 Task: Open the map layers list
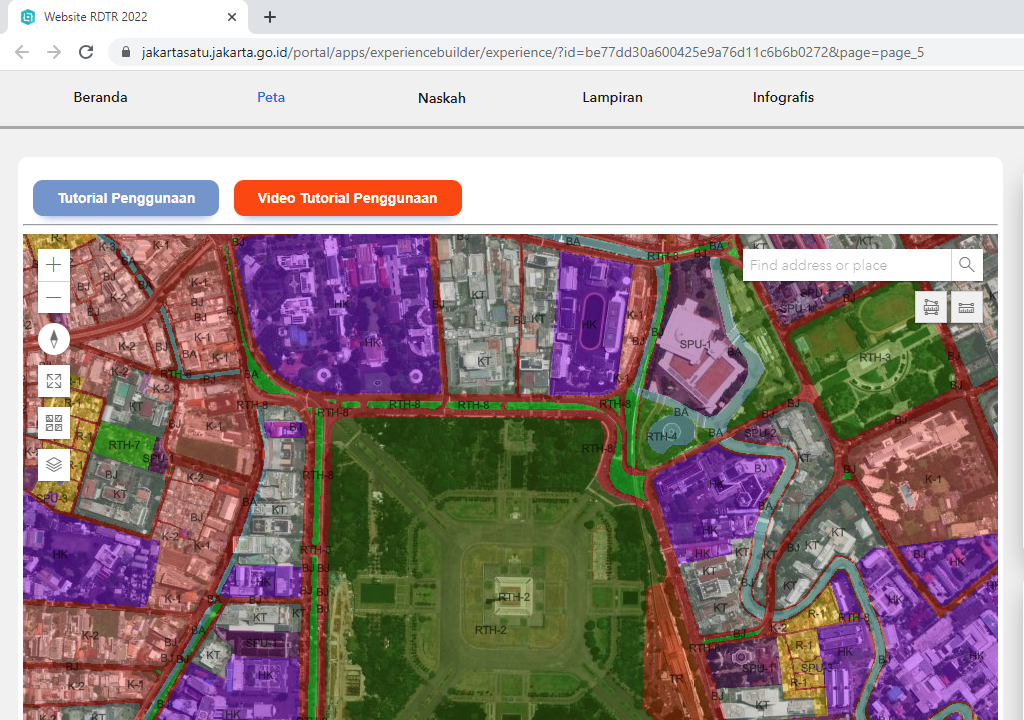click(54, 464)
